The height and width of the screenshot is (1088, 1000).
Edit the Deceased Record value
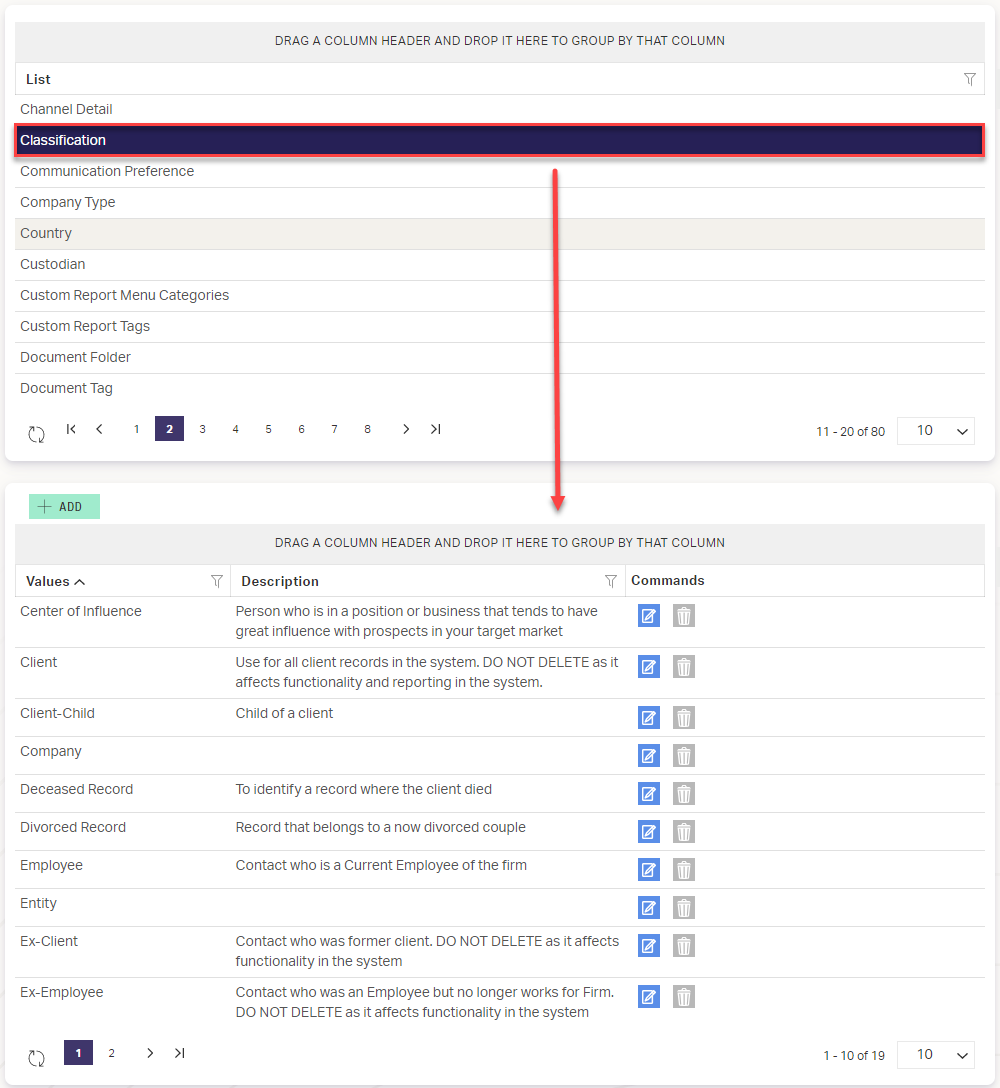coord(649,794)
